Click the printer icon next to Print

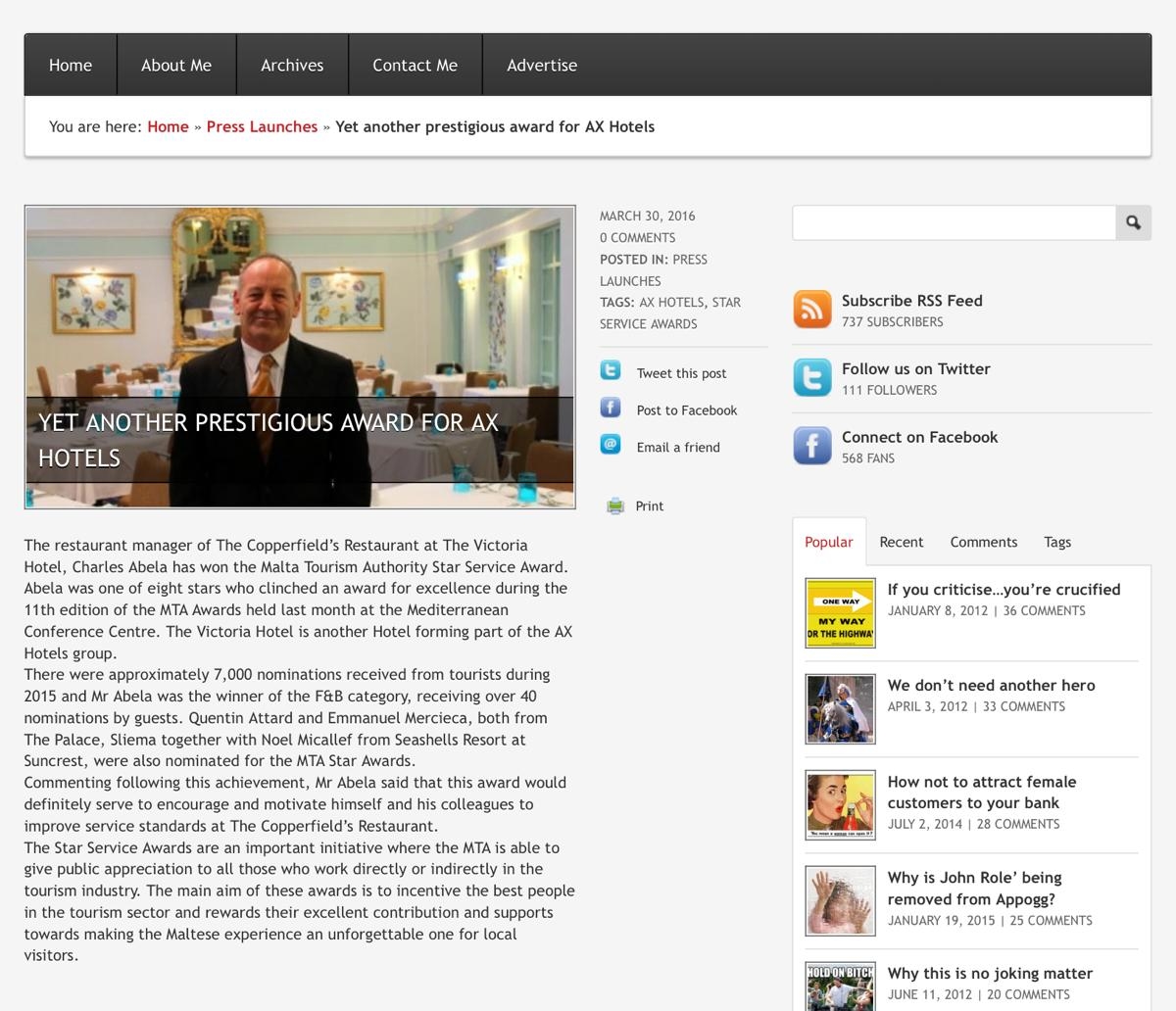tap(615, 506)
